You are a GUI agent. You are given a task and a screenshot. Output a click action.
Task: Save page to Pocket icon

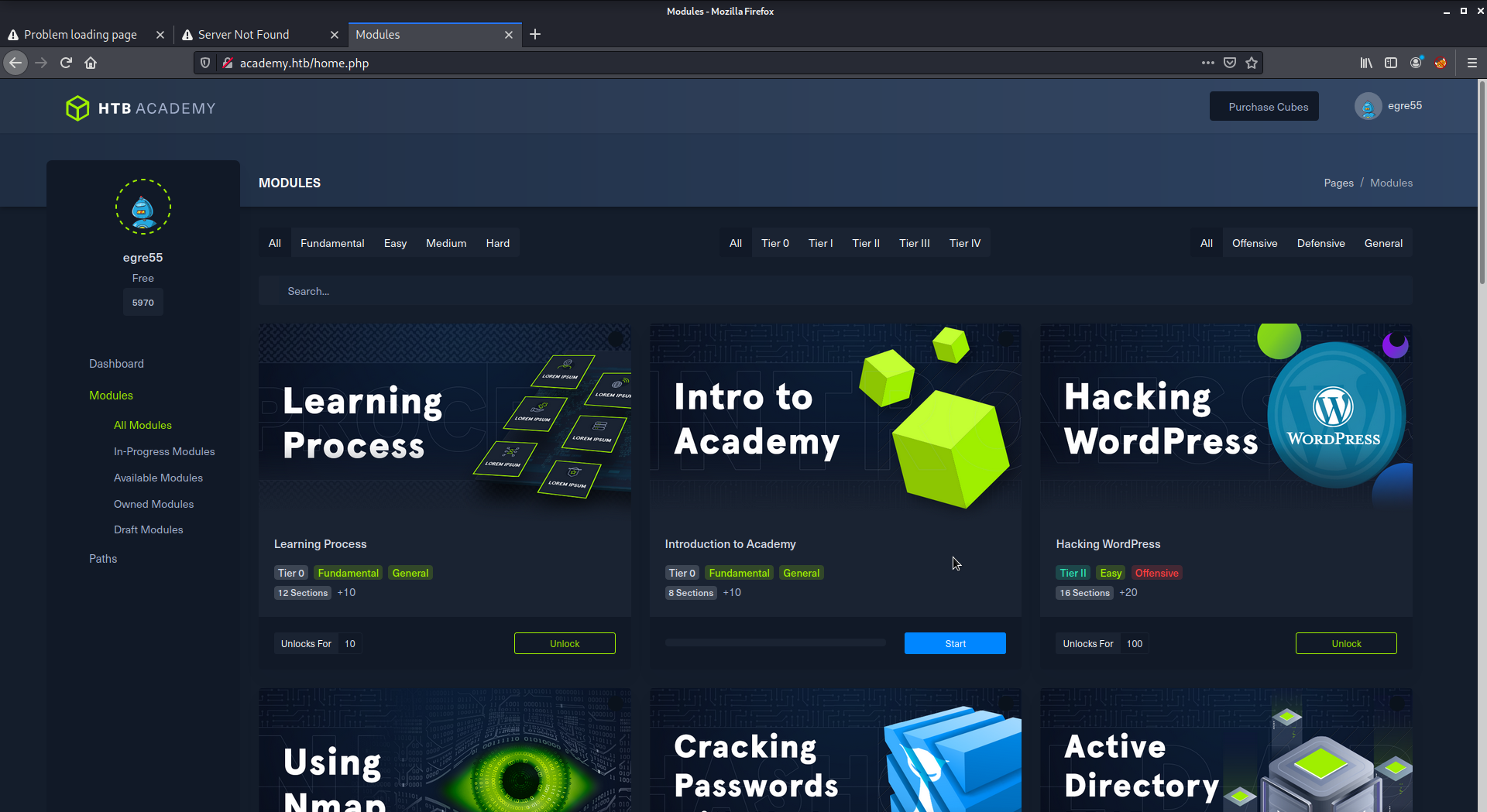(1230, 63)
